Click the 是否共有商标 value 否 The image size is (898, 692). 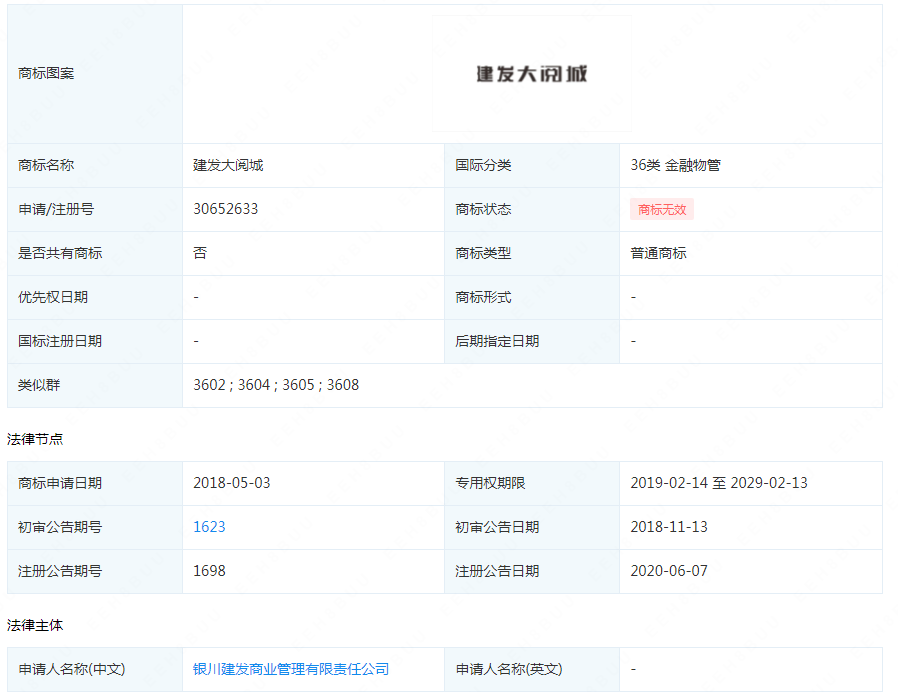coord(200,253)
